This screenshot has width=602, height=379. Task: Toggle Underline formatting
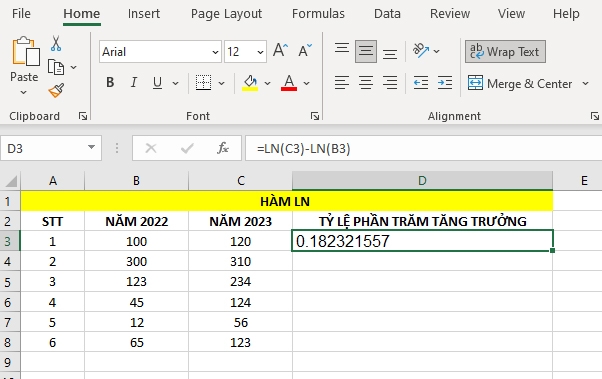pyautogui.click(x=157, y=83)
